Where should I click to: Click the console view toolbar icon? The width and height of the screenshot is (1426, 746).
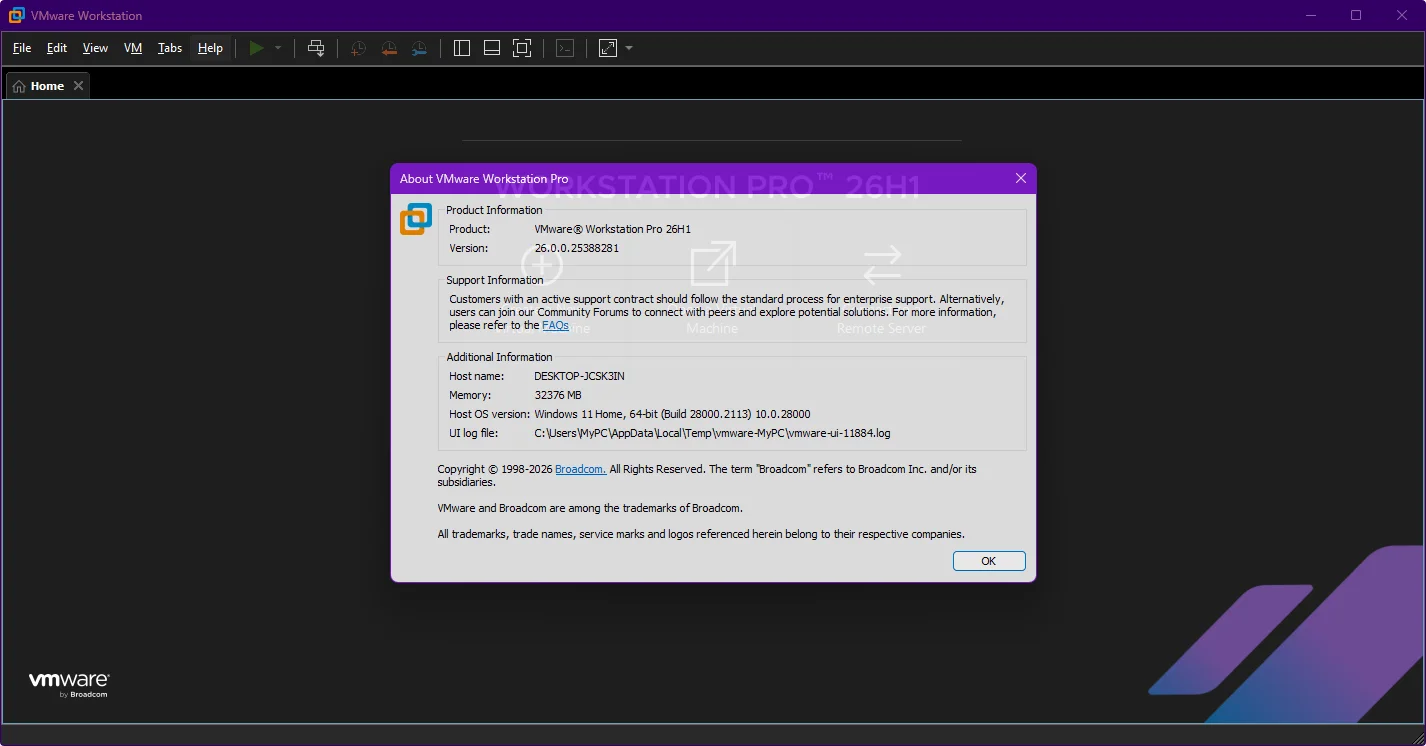565,48
